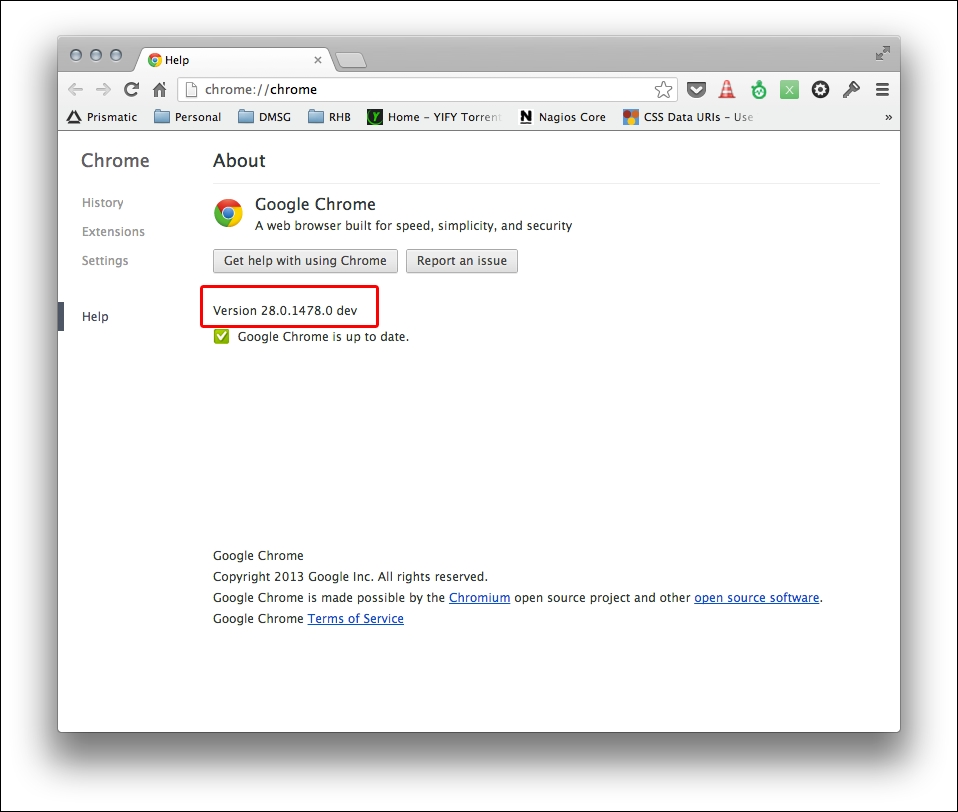Open the DMSG bookmarks folder
The height and width of the screenshot is (812, 958).
coord(265,117)
